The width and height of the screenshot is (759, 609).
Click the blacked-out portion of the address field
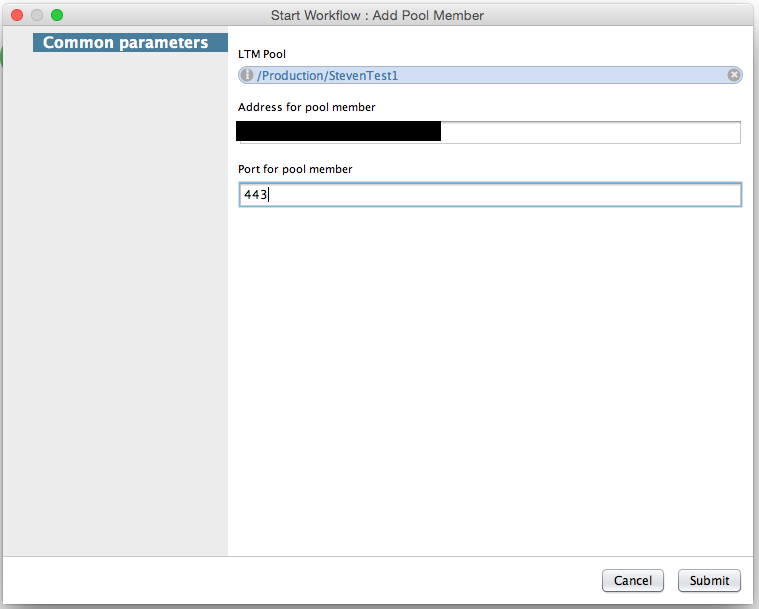coord(338,131)
